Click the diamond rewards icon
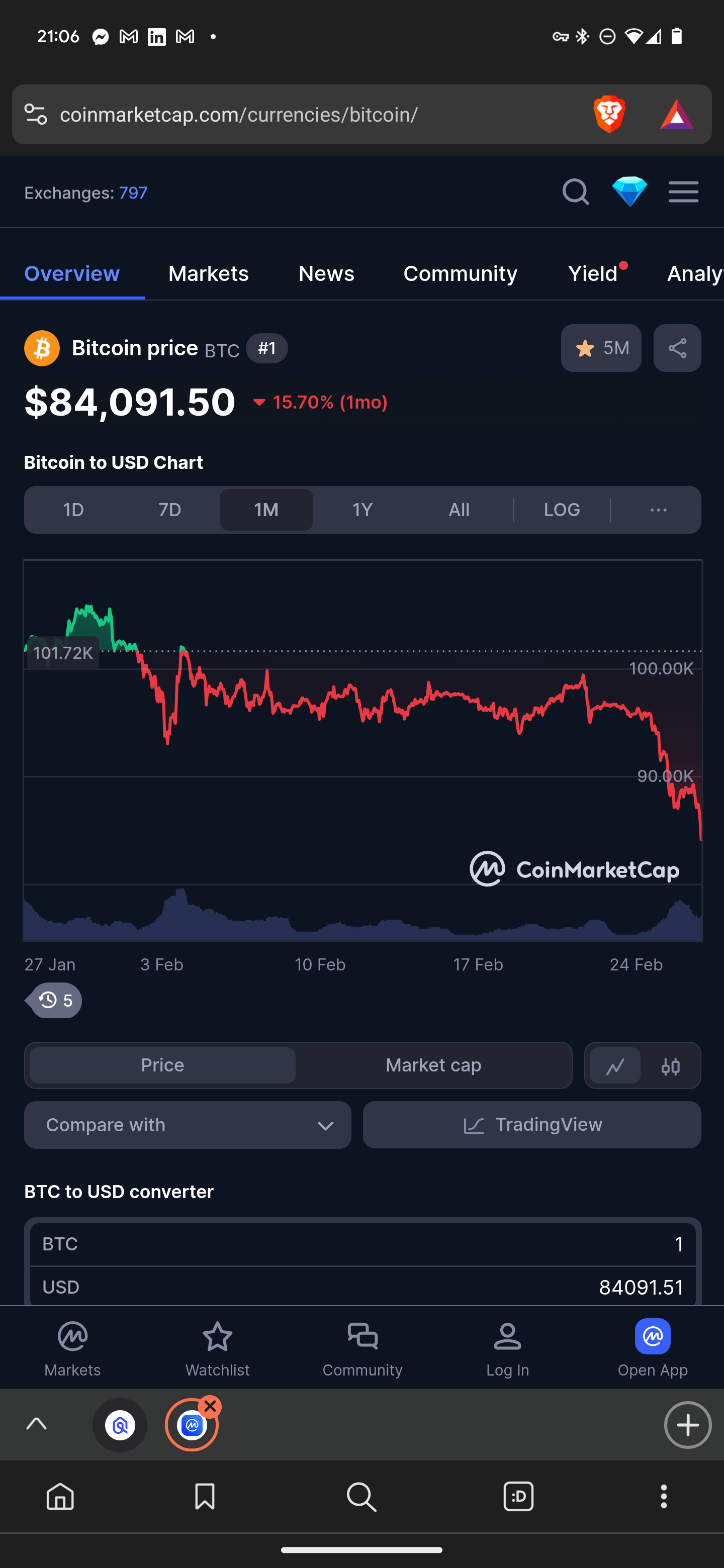 tap(629, 192)
